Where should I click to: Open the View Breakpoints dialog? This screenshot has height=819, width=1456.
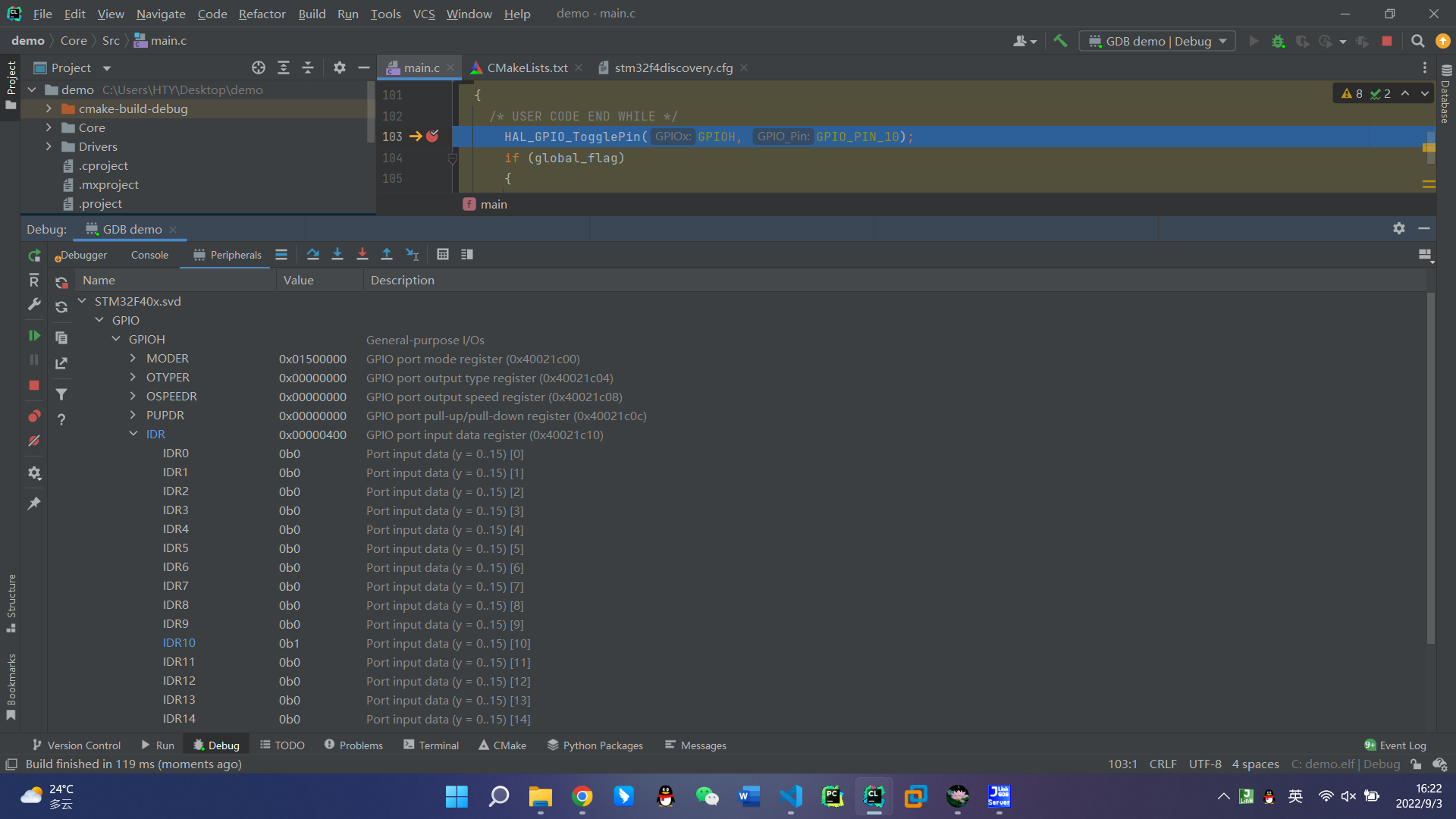pos(33,416)
